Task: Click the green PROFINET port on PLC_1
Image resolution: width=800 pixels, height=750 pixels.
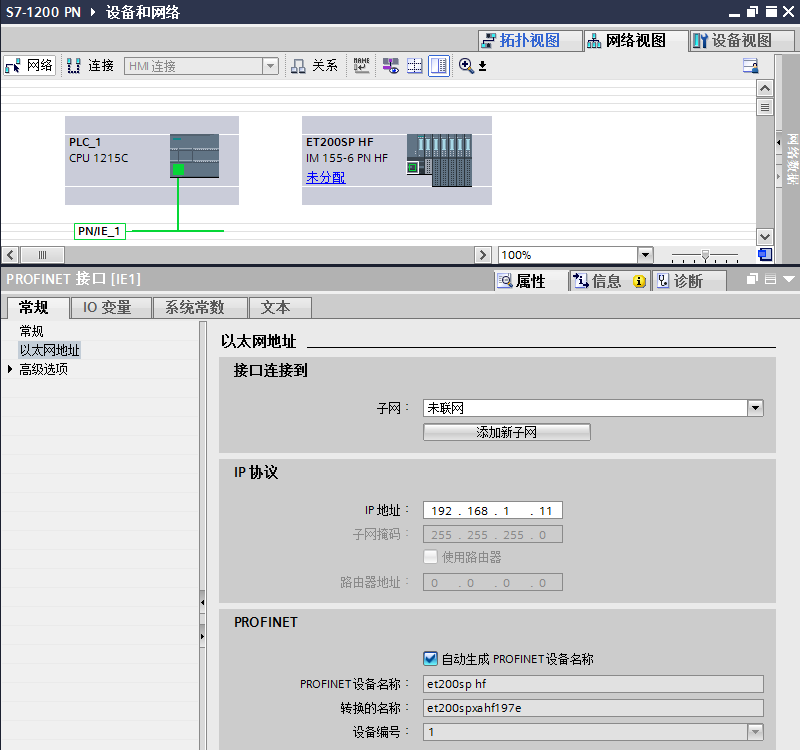Action: pyautogui.click(x=178, y=169)
